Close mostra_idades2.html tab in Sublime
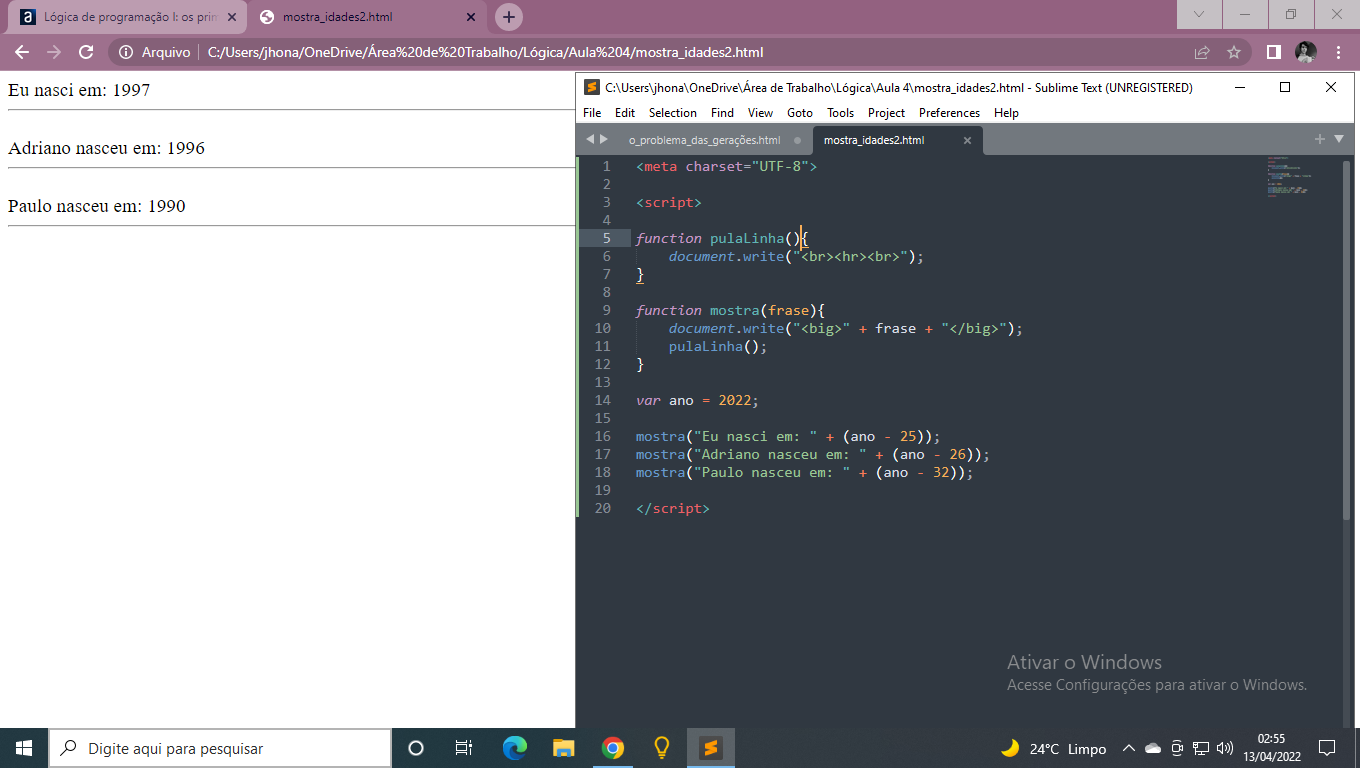This screenshot has width=1360, height=768. click(x=967, y=140)
